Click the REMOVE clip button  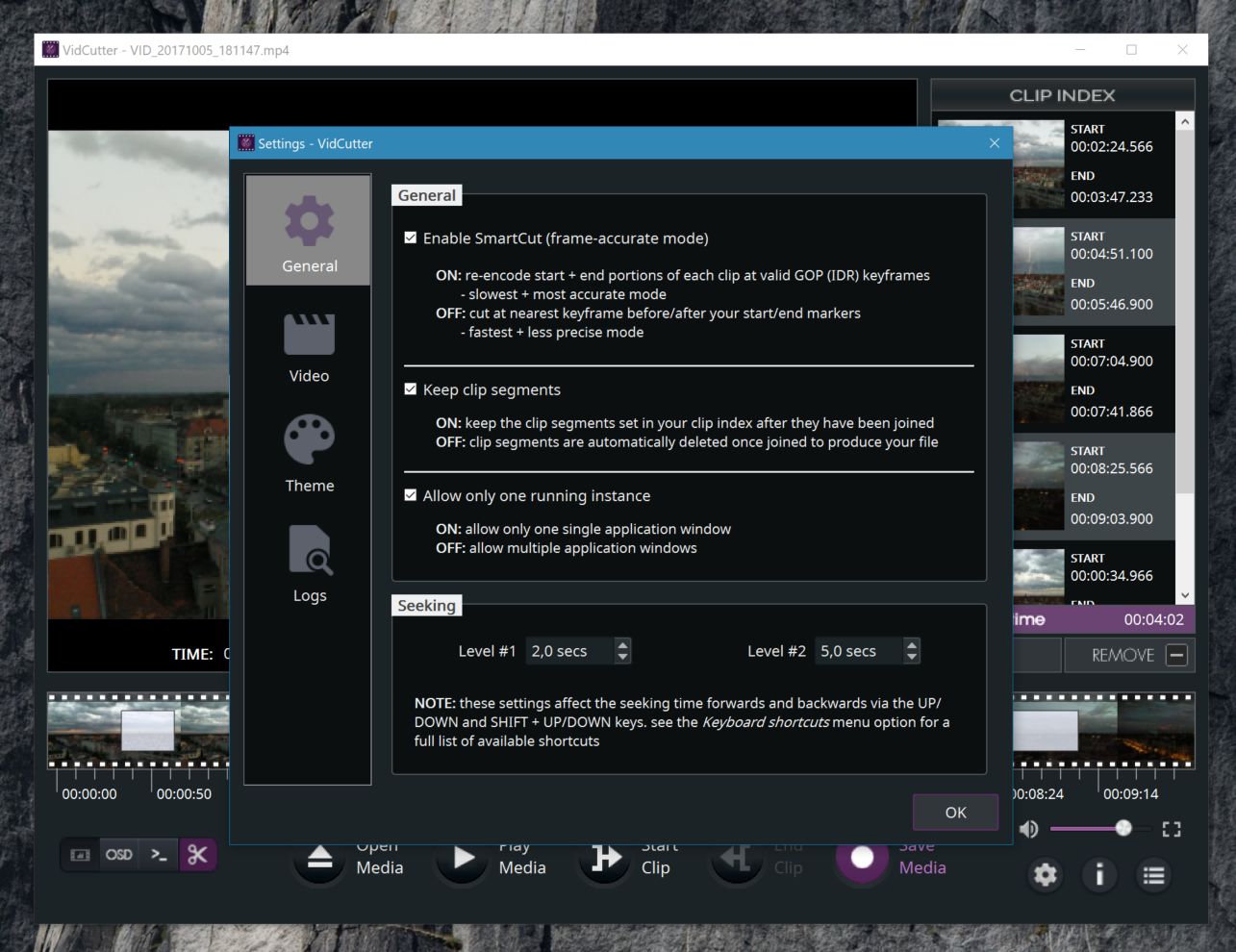pos(1129,655)
